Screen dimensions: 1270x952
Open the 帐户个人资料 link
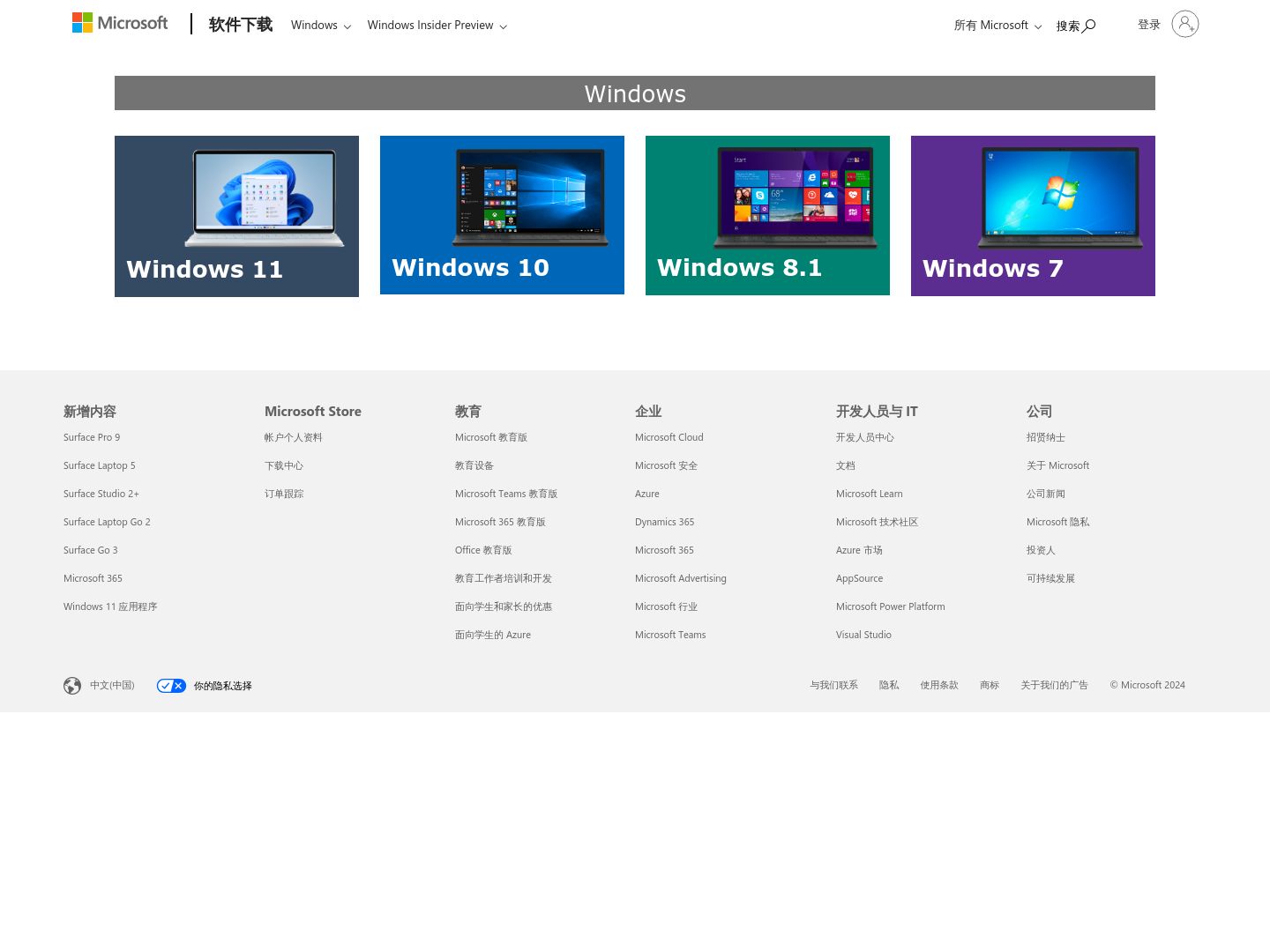click(x=294, y=437)
